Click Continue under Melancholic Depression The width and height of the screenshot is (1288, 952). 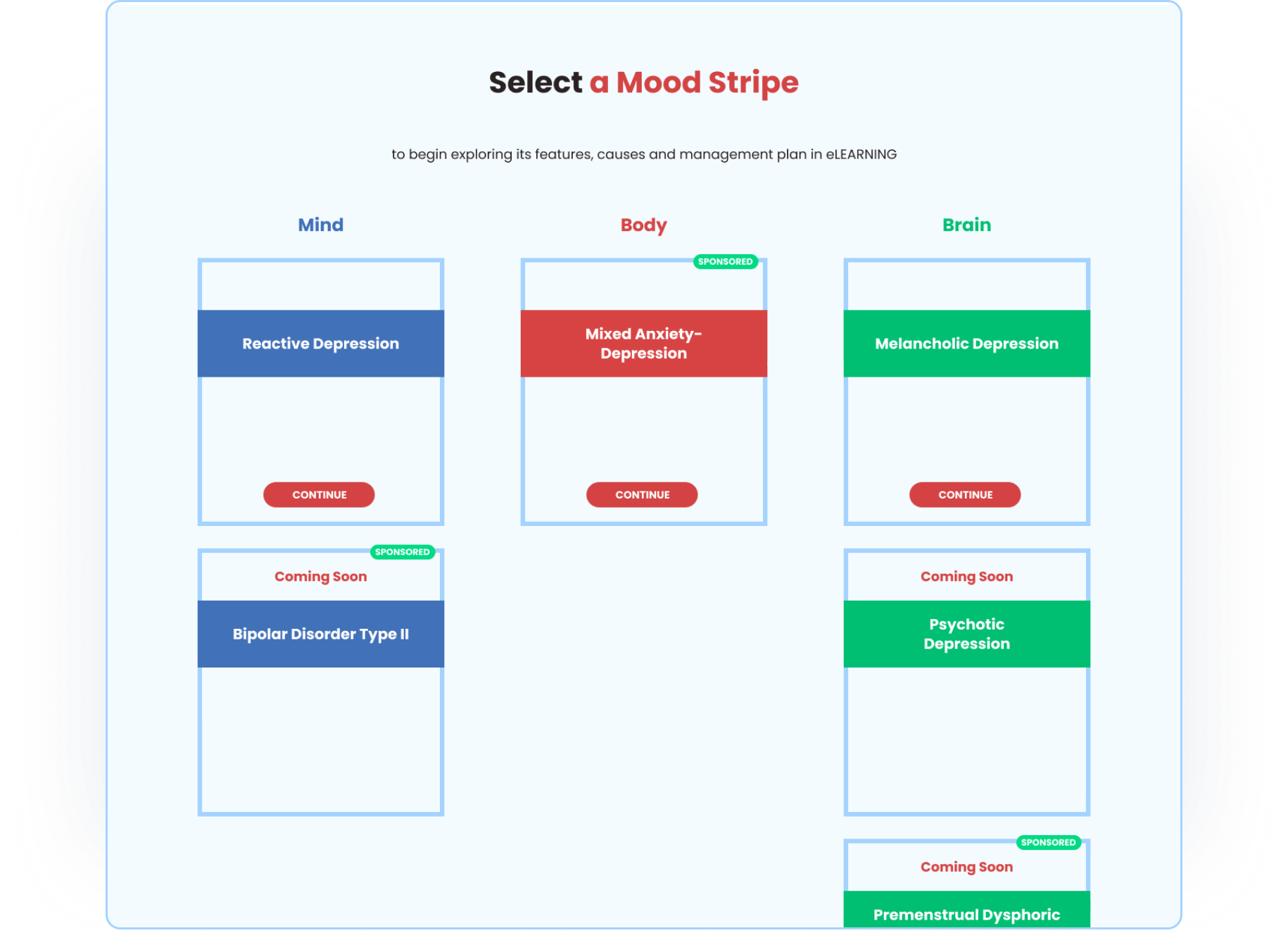pos(965,494)
